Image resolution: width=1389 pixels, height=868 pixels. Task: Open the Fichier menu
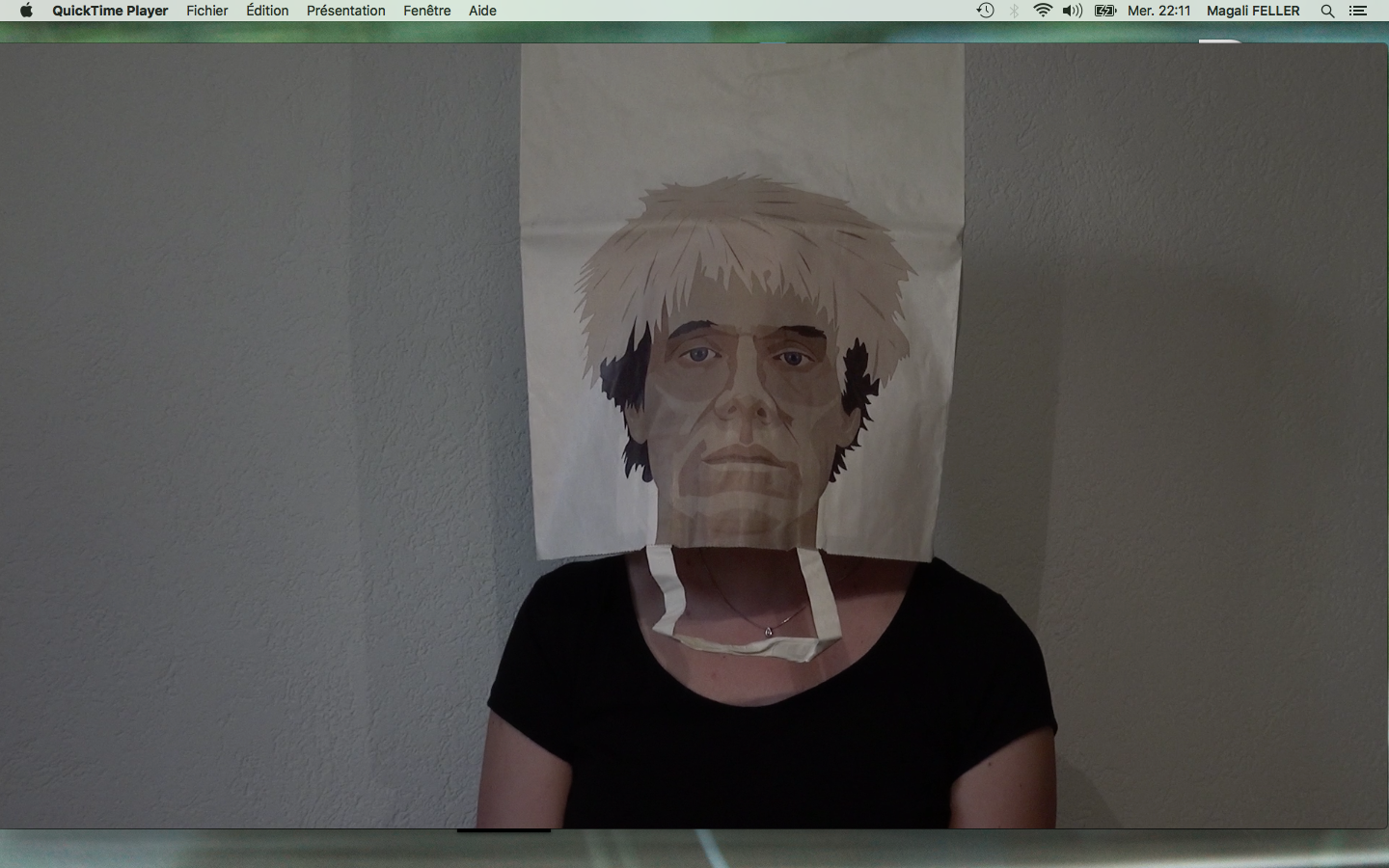207,11
